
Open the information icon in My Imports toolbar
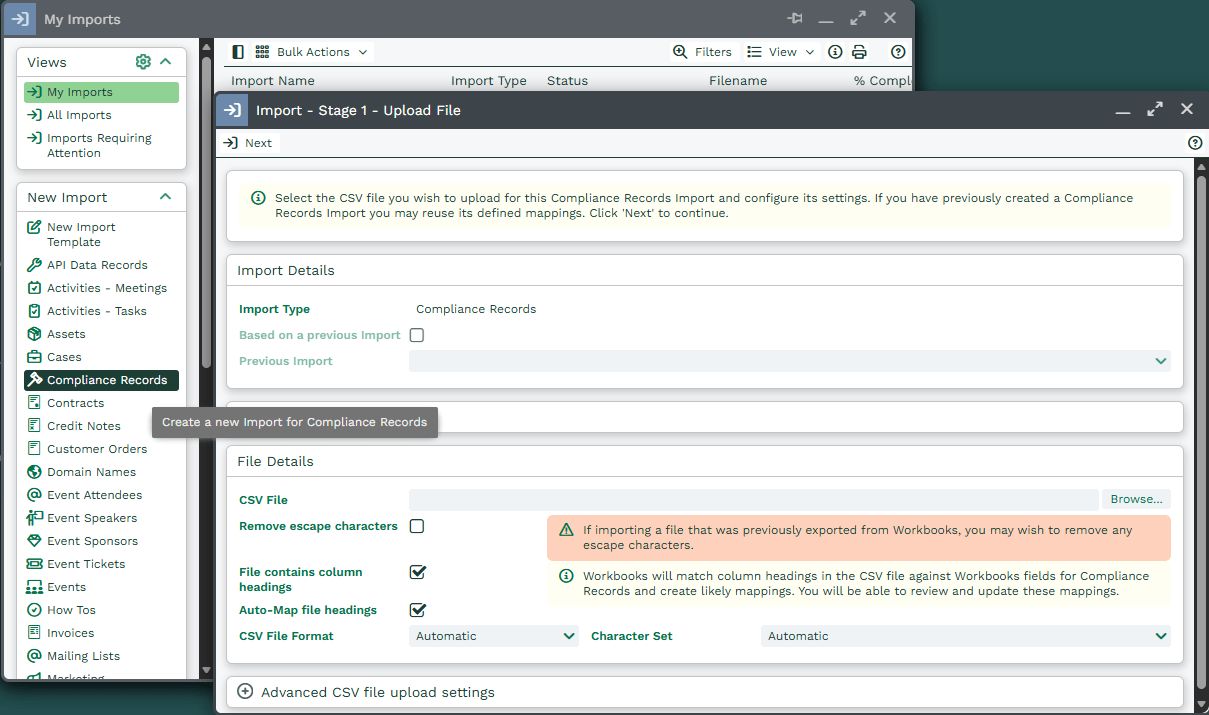coord(835,52)
